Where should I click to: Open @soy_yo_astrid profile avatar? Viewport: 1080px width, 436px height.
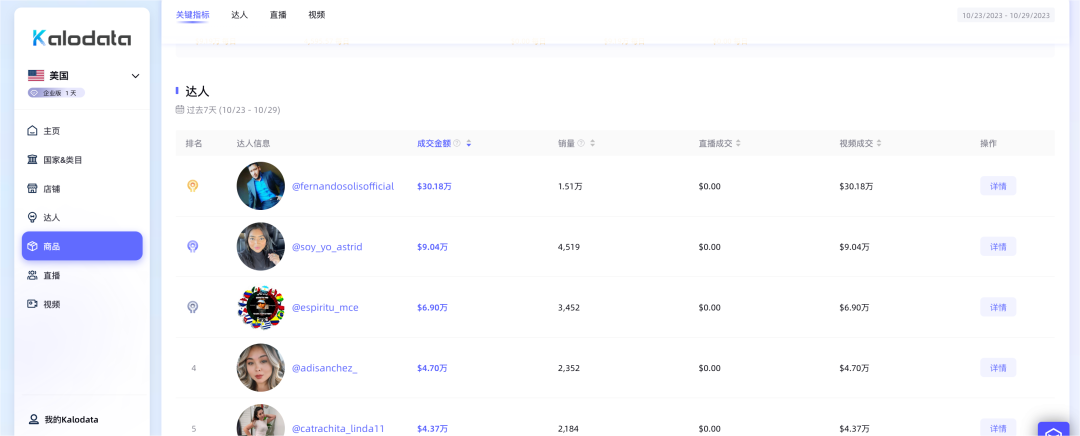[x=260, y=247]
